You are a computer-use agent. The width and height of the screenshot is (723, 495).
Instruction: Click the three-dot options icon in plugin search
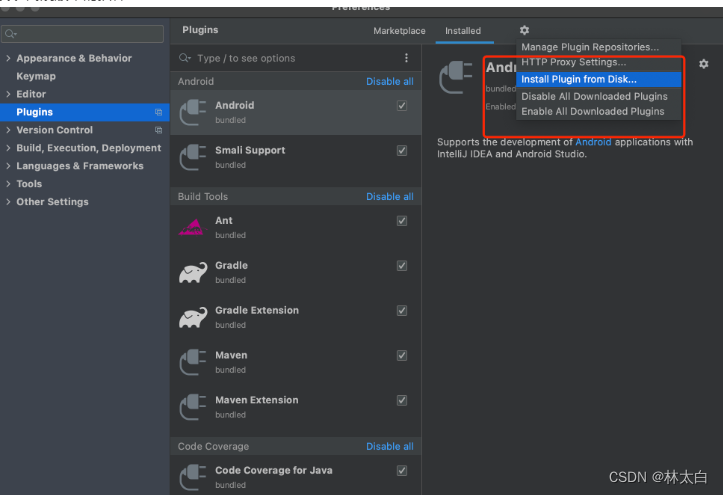[406, 58]
